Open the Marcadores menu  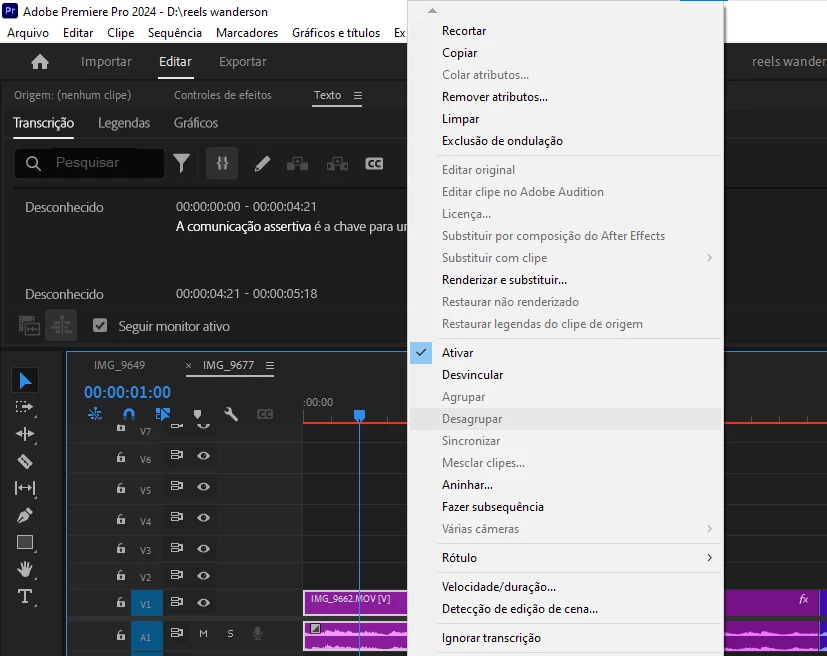click(247, 33)
